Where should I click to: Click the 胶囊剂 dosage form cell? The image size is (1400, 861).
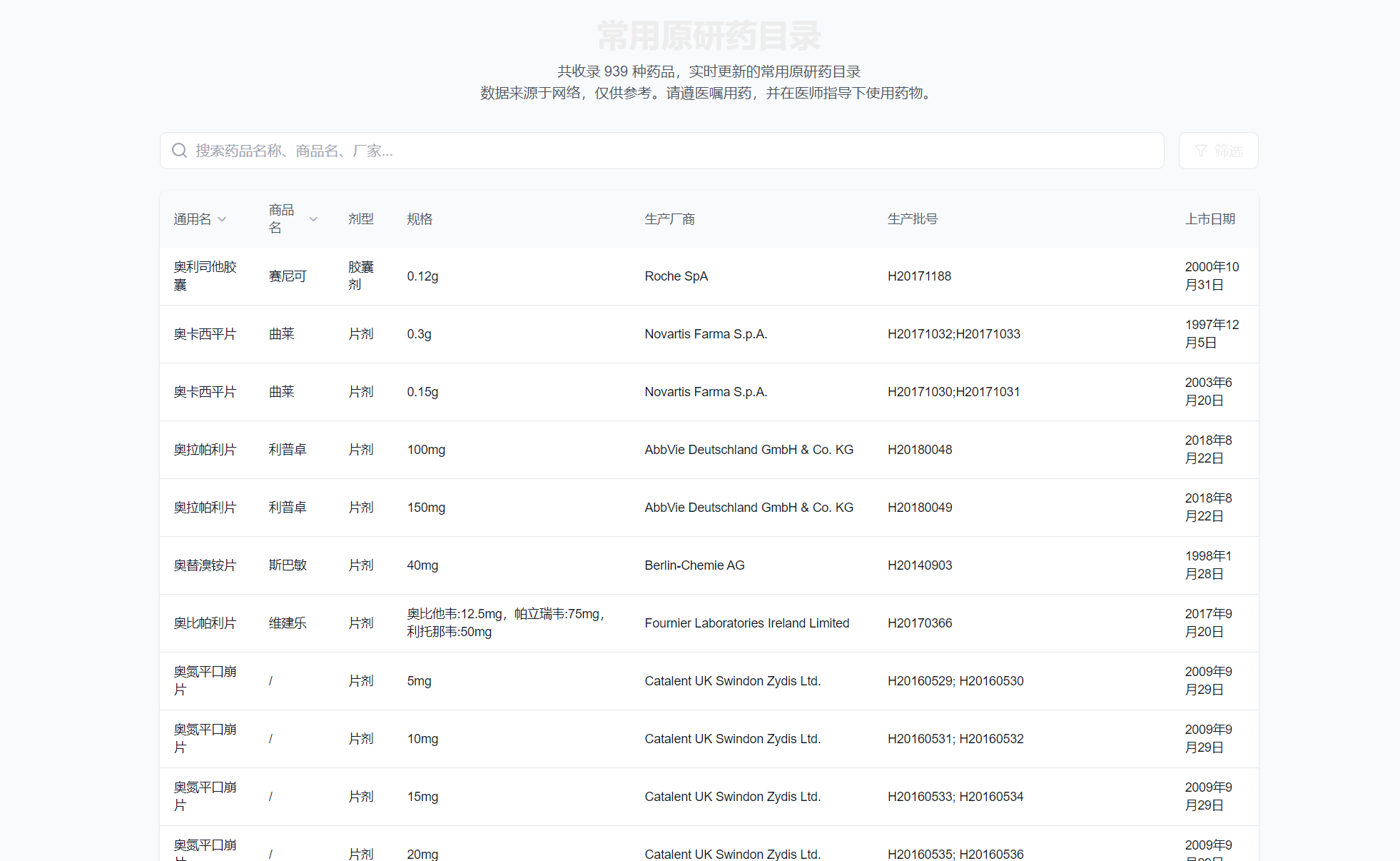pyautogui.click(x=361, y=276)
